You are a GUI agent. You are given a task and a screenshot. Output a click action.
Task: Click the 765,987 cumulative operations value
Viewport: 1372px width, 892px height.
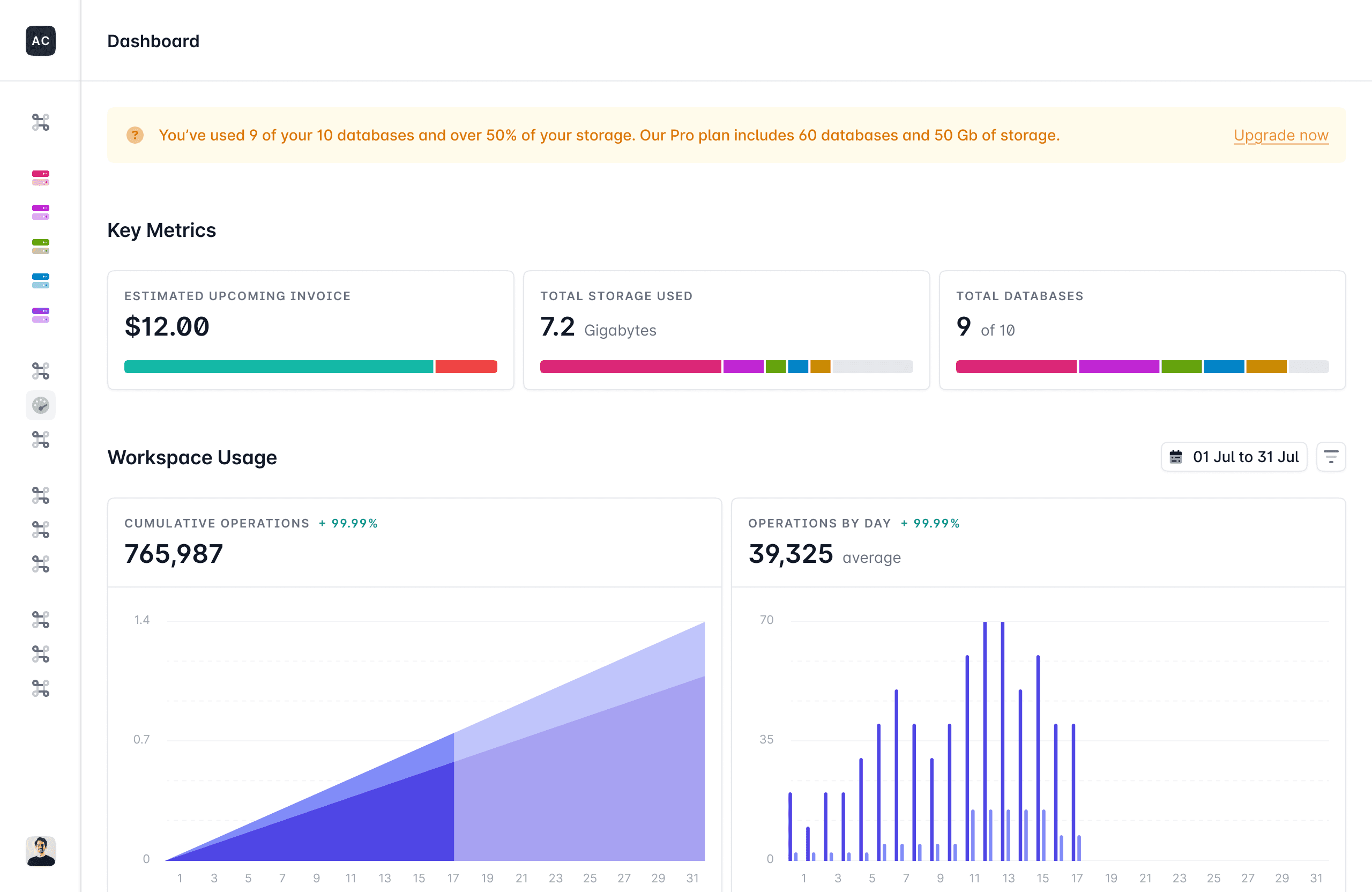click(x=174, y=554)
